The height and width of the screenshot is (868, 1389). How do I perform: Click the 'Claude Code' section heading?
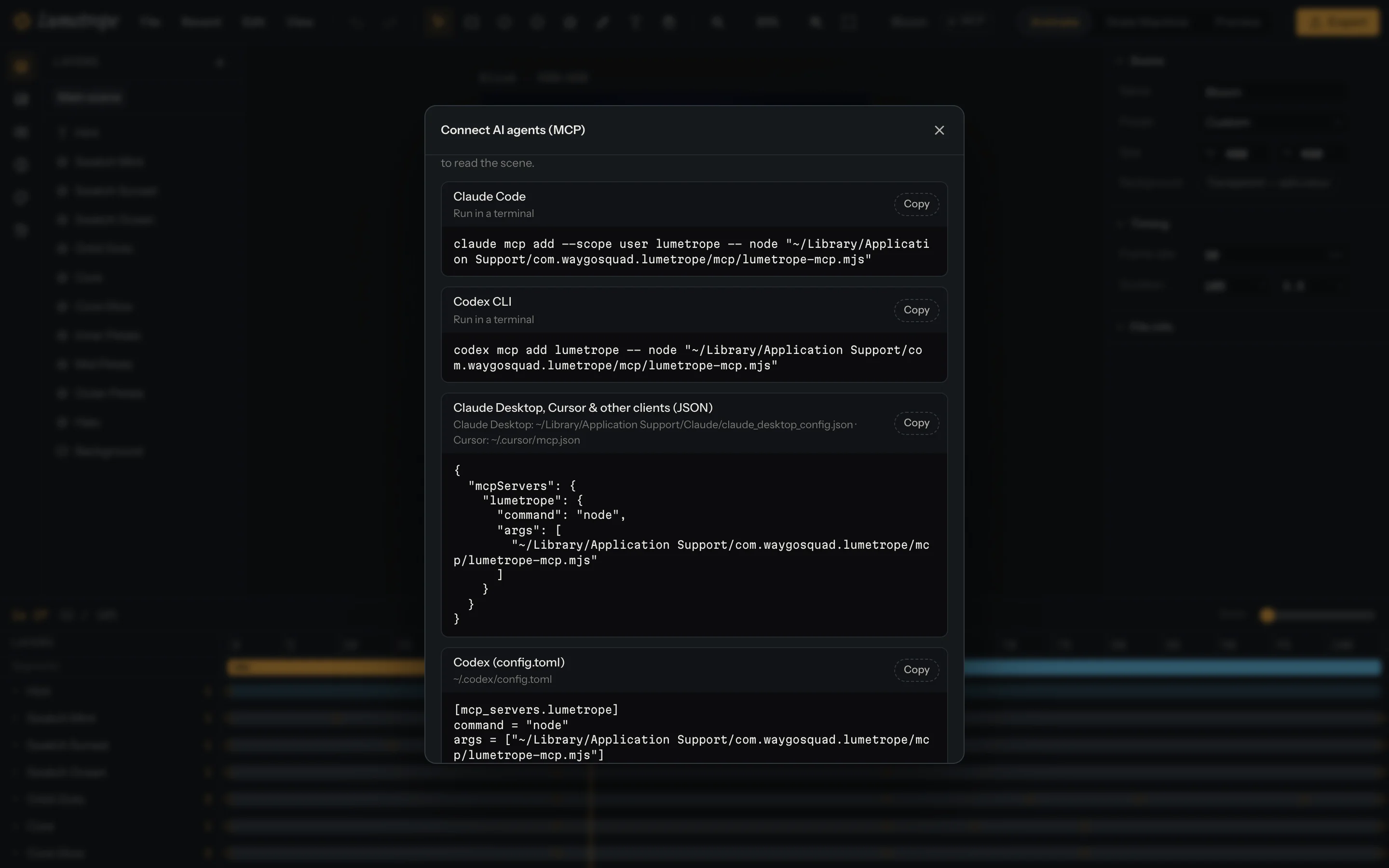489,197
